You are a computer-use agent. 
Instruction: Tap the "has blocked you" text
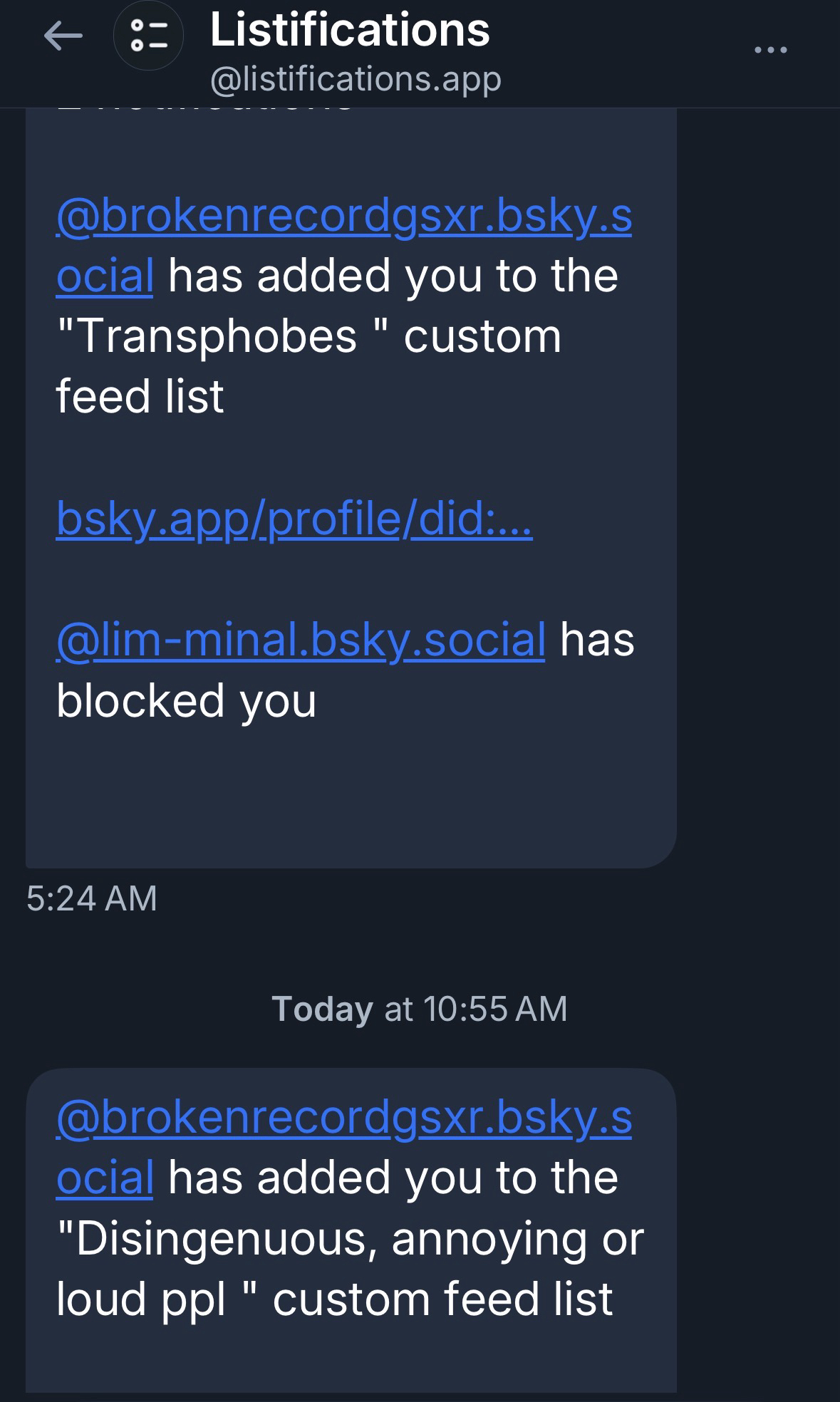(x=187, y=701)
